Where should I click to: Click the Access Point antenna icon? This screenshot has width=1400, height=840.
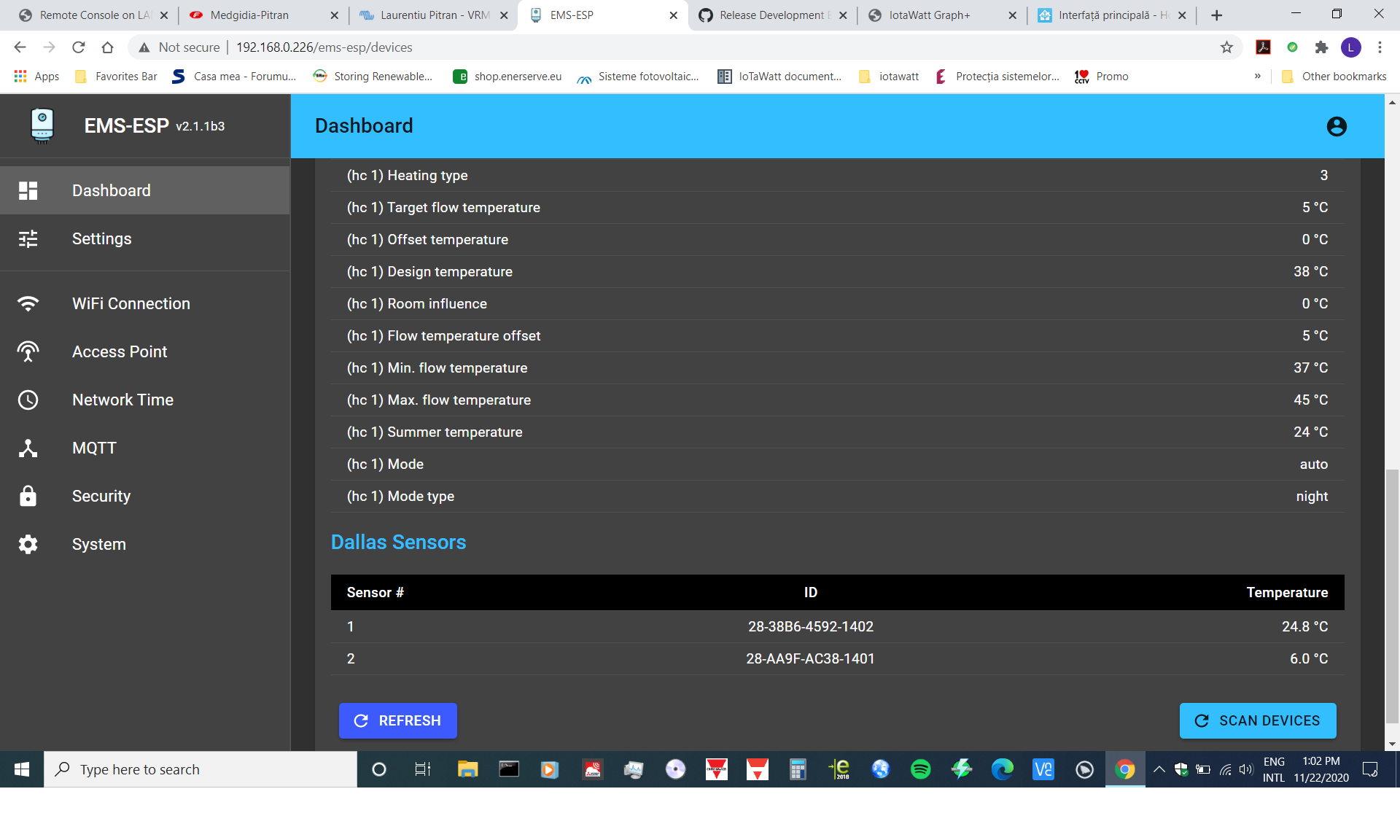pos(28,351)
